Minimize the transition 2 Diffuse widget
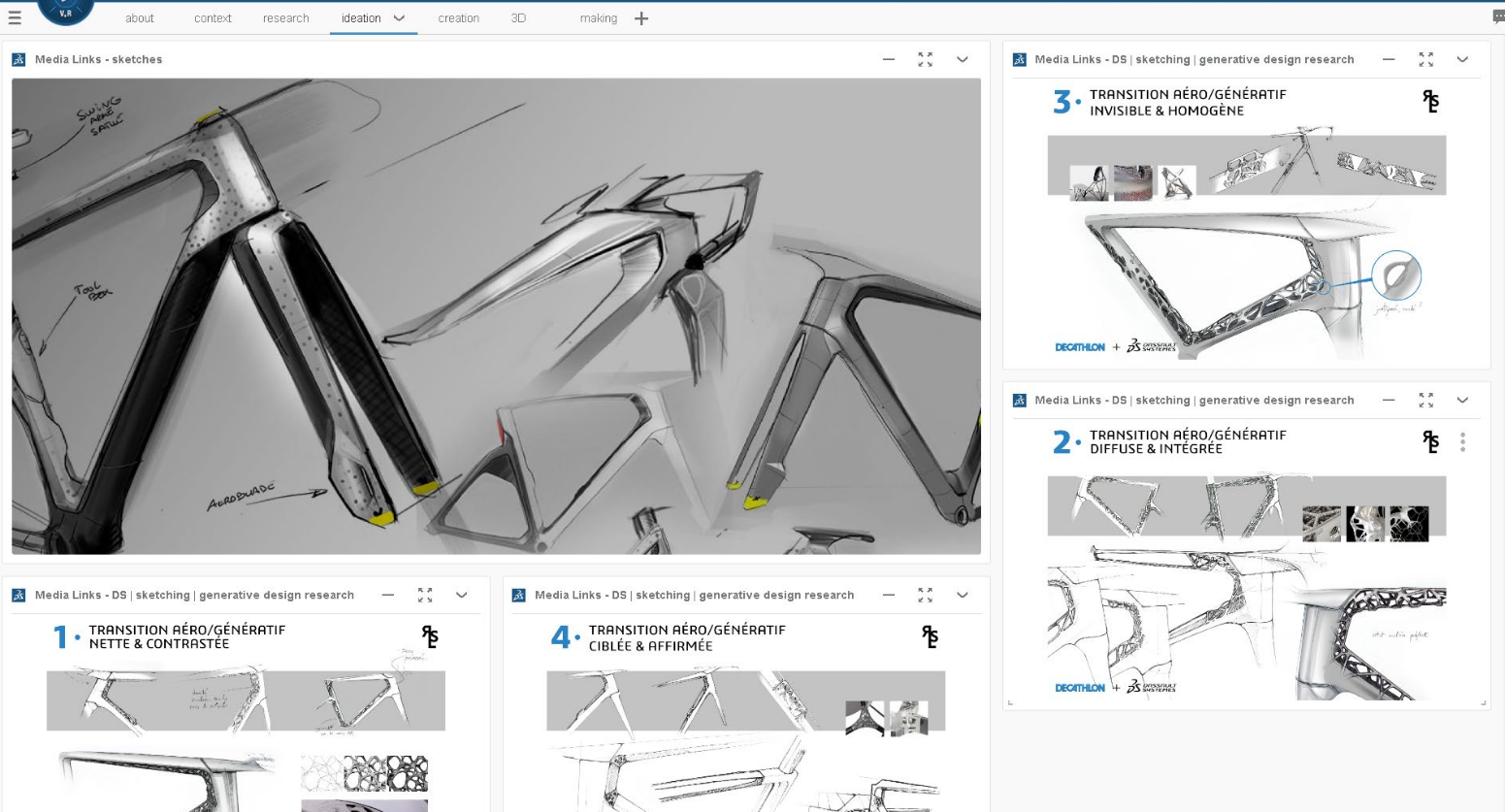 (1389, 400)
